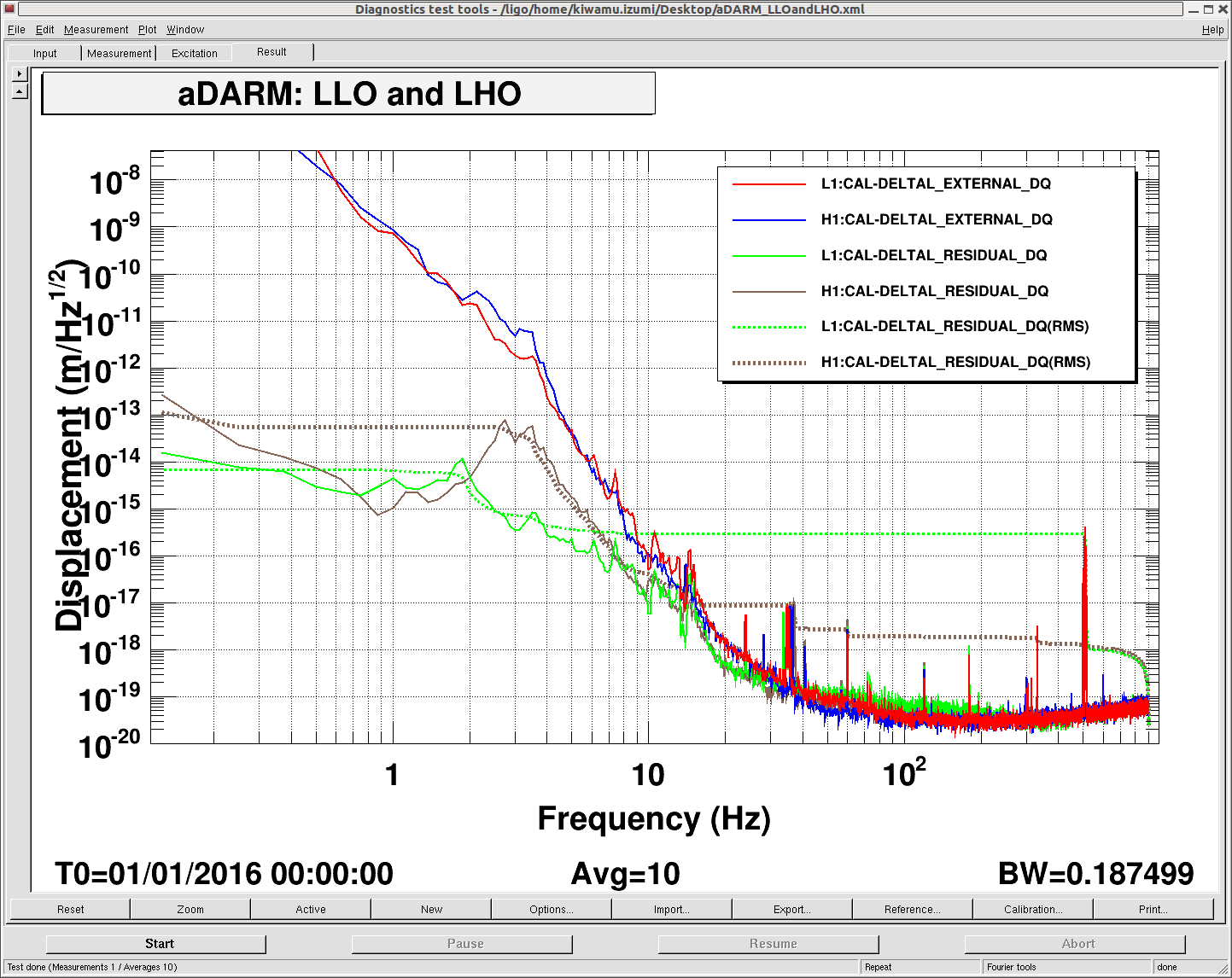This screenshot has height=978, width=1232.
Task: Click legend entry H1:CAL-DELTAL_RESIDUAL_DQ solid brown
Action: pos(935,291)
